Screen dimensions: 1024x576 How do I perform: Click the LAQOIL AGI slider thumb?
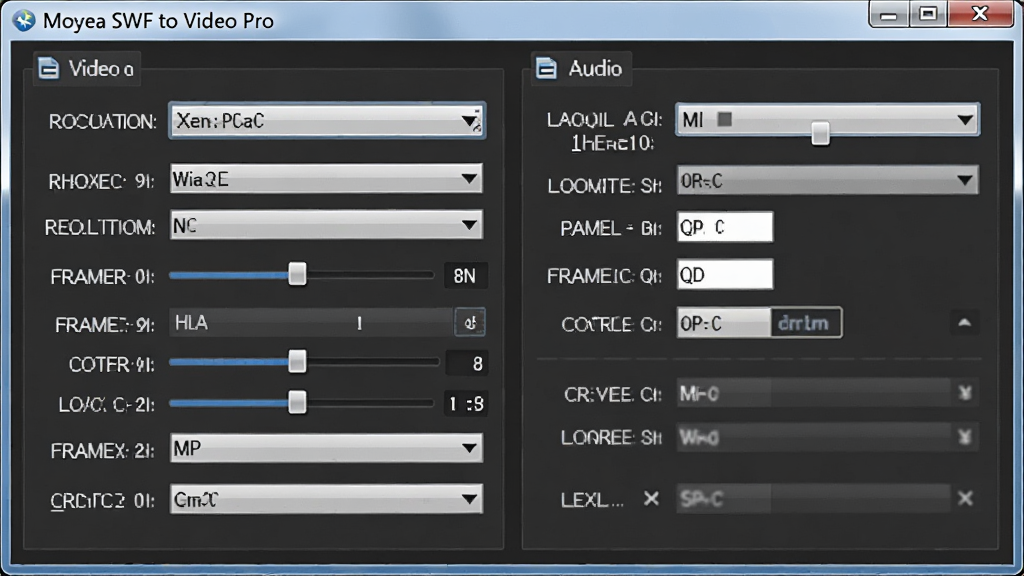pyautogui.click(x=820, y=133)
